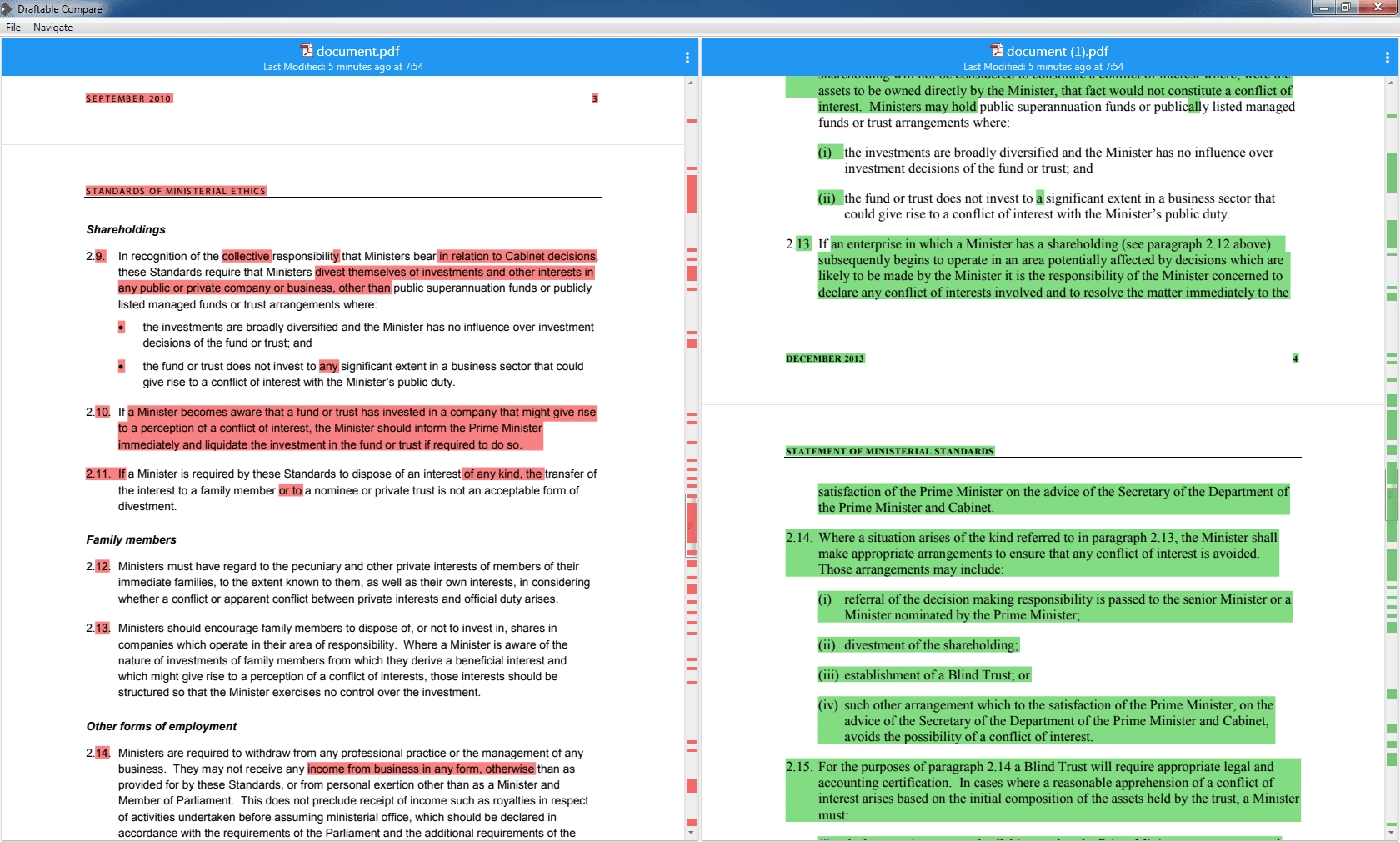Open the File menu
Screen dimensions: 1400x842
13,28
